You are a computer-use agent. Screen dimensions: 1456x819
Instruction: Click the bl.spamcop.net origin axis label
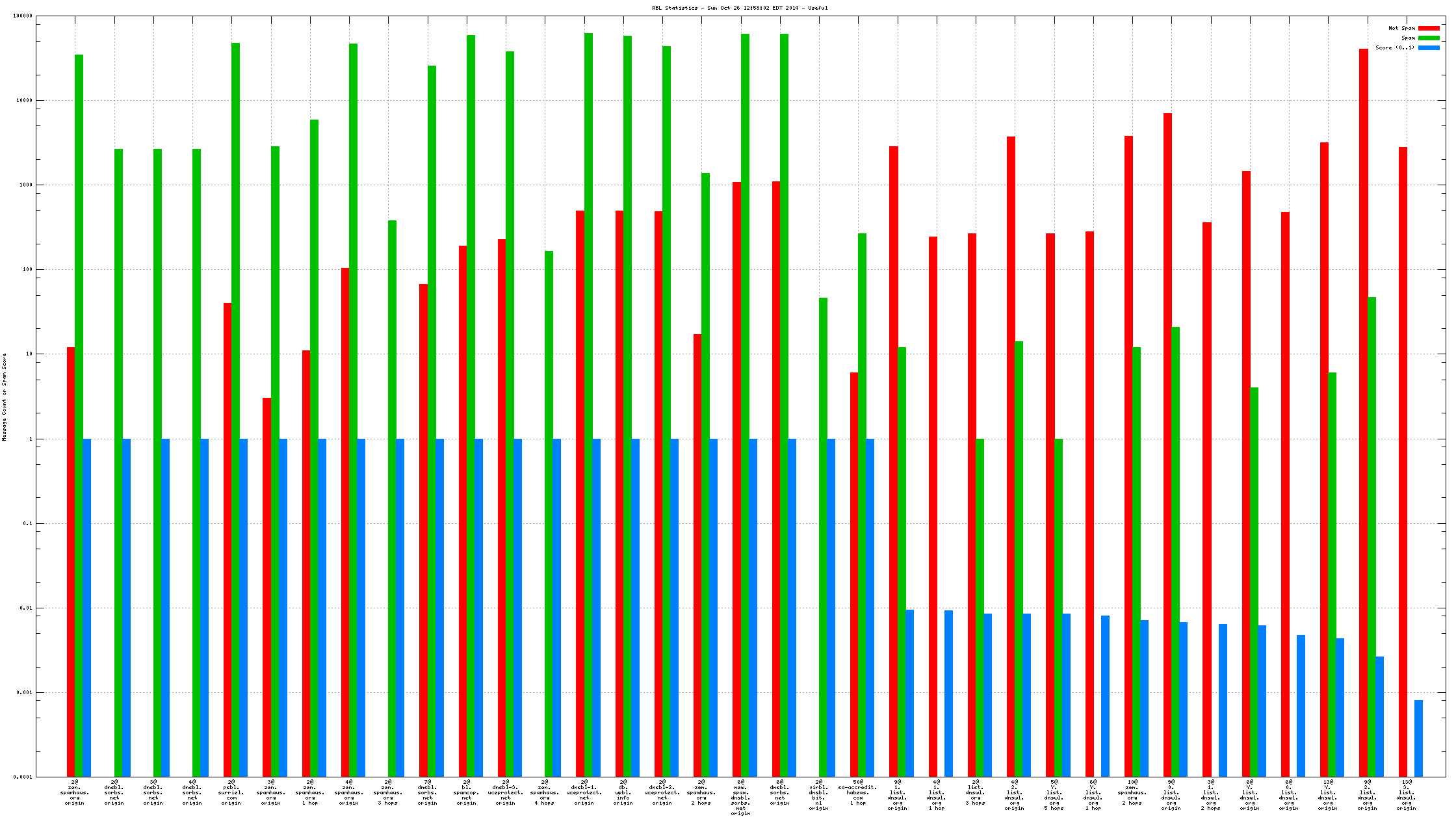467,792
